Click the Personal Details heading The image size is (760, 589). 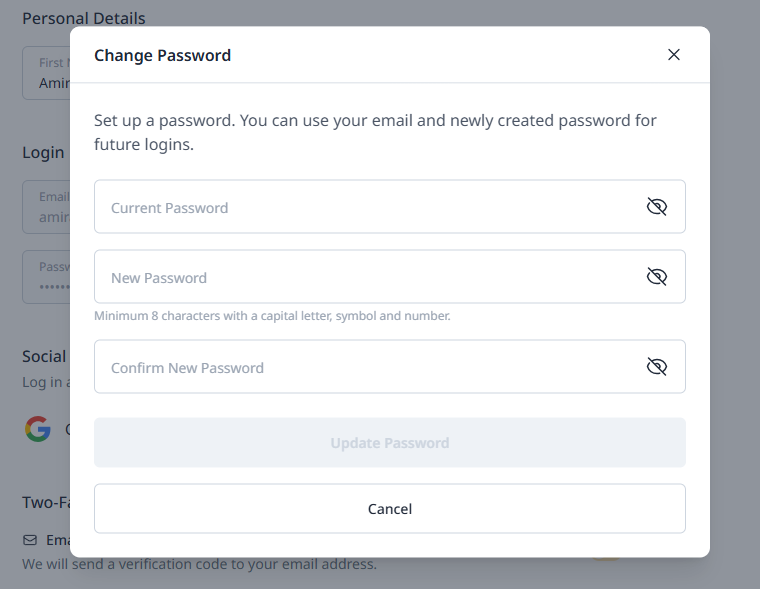[x=83, y=18]
